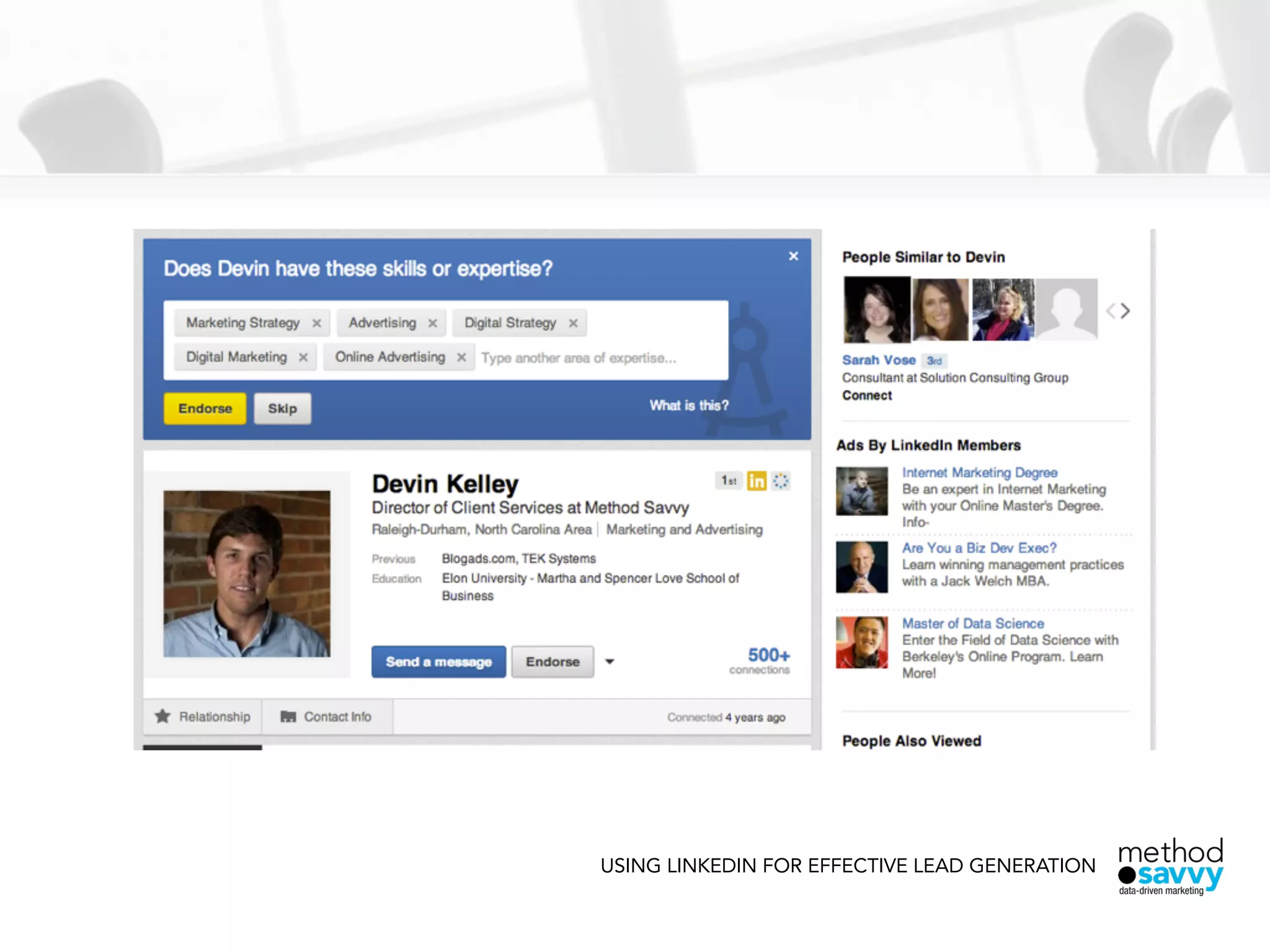
Task: Remove the Marketing Strategy skill tag
Action: tap(316, 323)
